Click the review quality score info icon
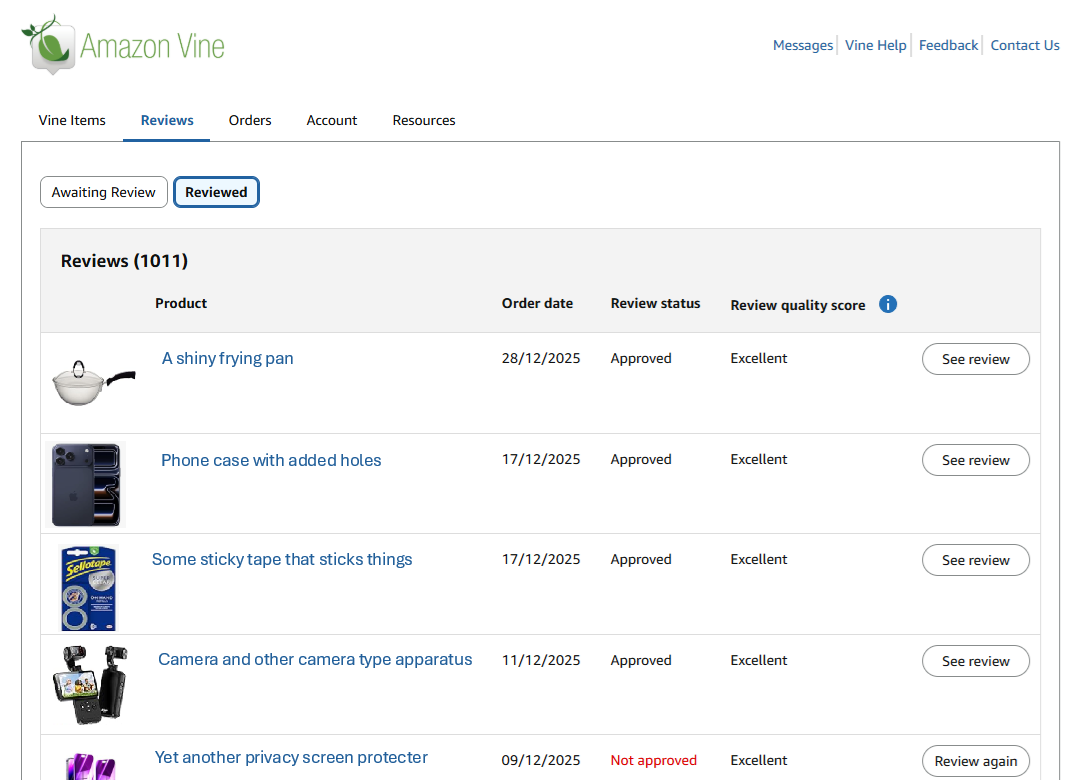The width and height of the screenshot is (1072, 780). [x=887, y=304]
